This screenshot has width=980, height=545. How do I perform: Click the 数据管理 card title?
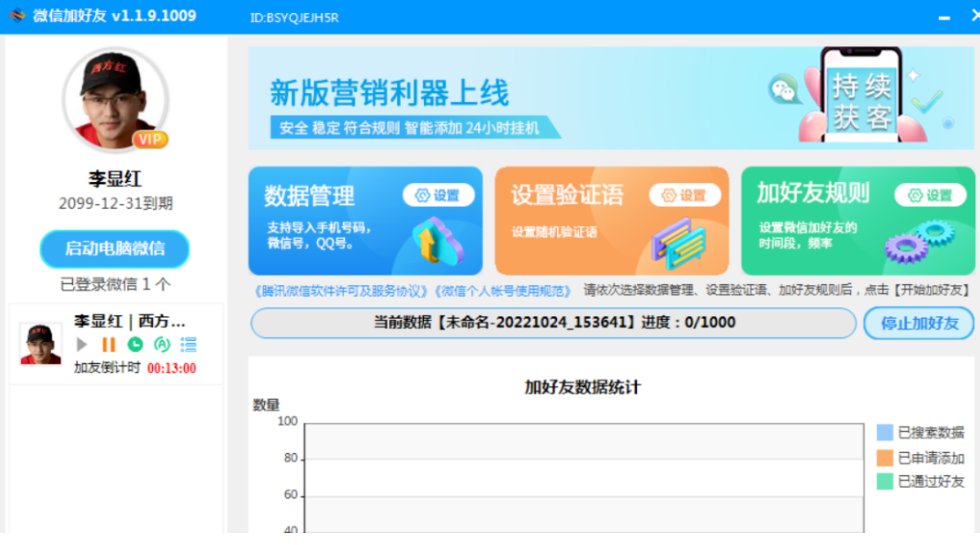[x=309, y=196]
